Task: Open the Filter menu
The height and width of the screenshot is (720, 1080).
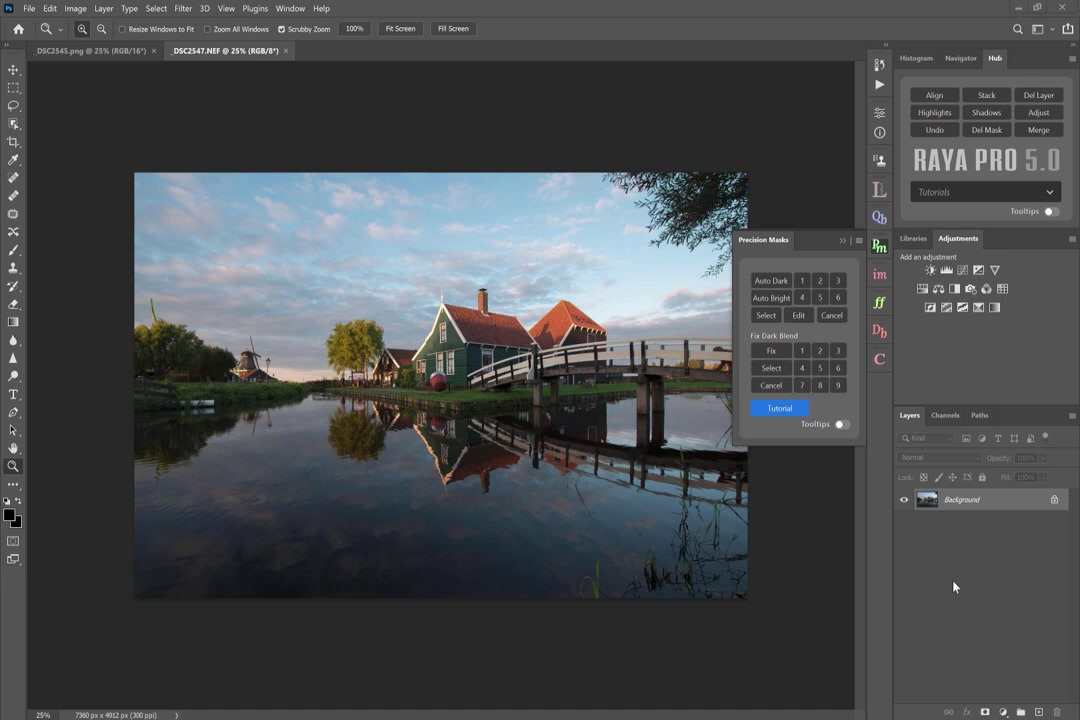Action: point(183,8)
